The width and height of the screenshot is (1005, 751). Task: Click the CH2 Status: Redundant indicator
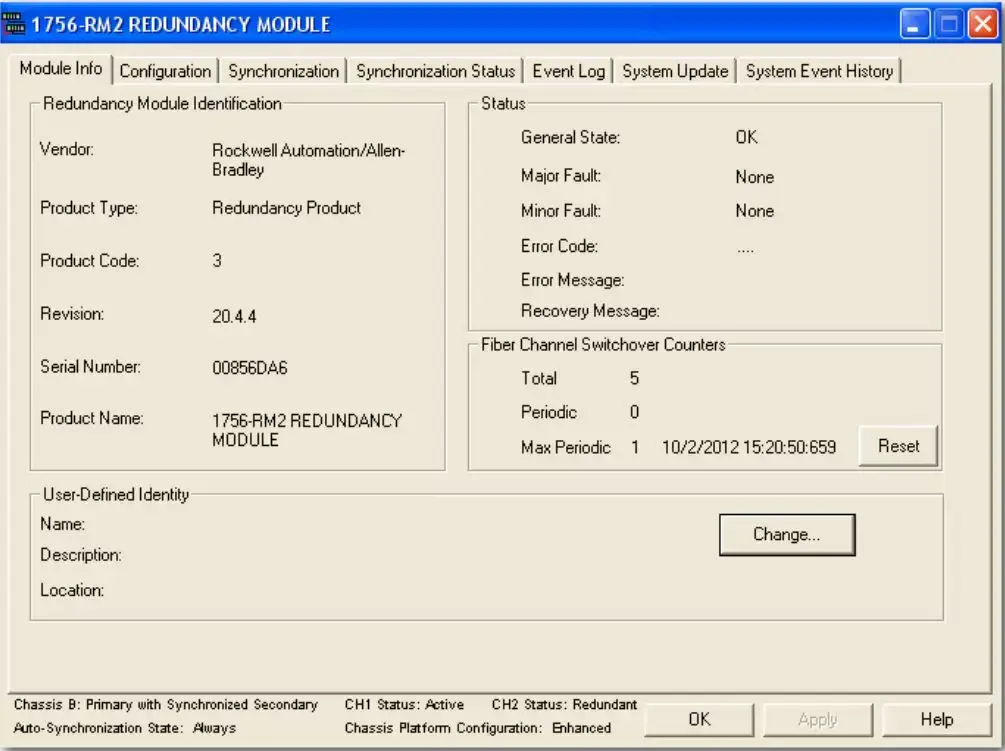(564, 704)
